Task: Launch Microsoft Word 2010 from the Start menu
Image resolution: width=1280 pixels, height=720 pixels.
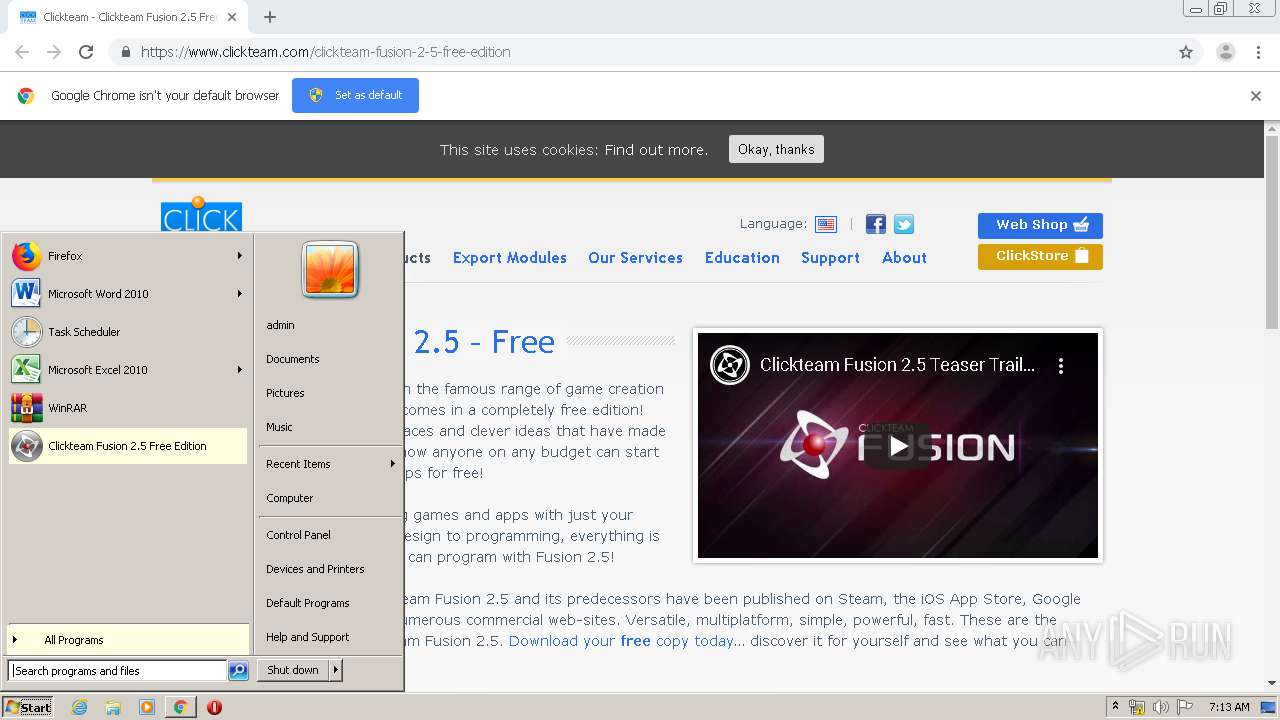Action: (127, 294)
